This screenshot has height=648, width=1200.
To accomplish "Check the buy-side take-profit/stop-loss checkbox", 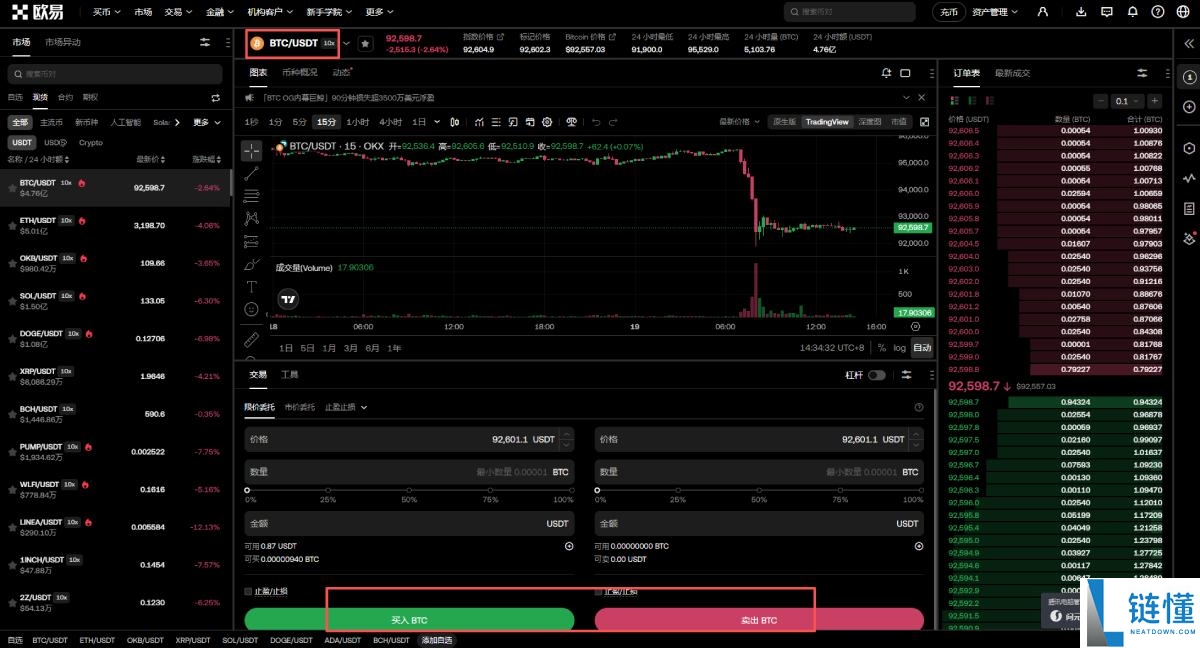I will (249, 591).
